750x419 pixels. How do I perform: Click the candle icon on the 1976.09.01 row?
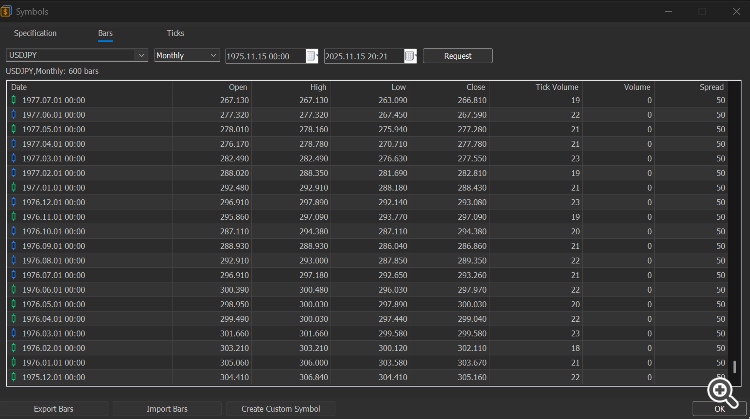pos(13,245)
